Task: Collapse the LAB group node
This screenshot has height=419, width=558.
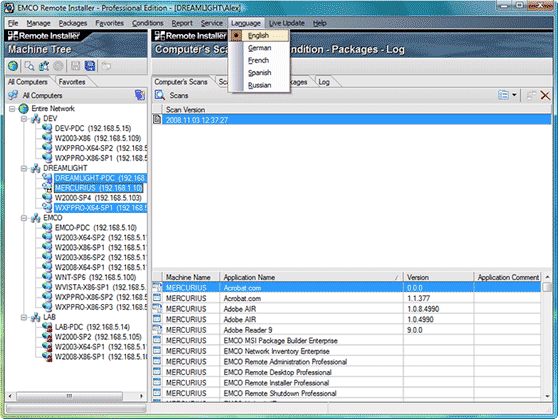Action: pyautogui.click(x=24, y=317)
